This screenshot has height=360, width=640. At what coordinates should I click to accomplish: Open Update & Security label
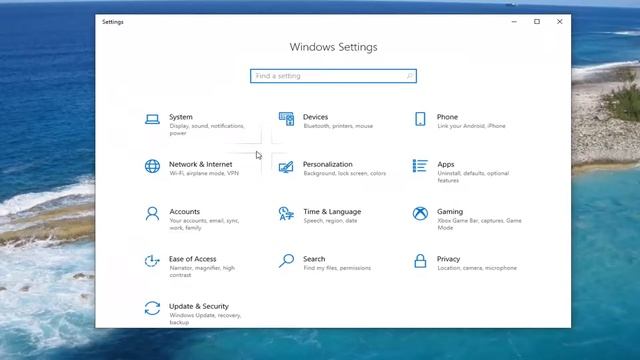coord(199,307)
